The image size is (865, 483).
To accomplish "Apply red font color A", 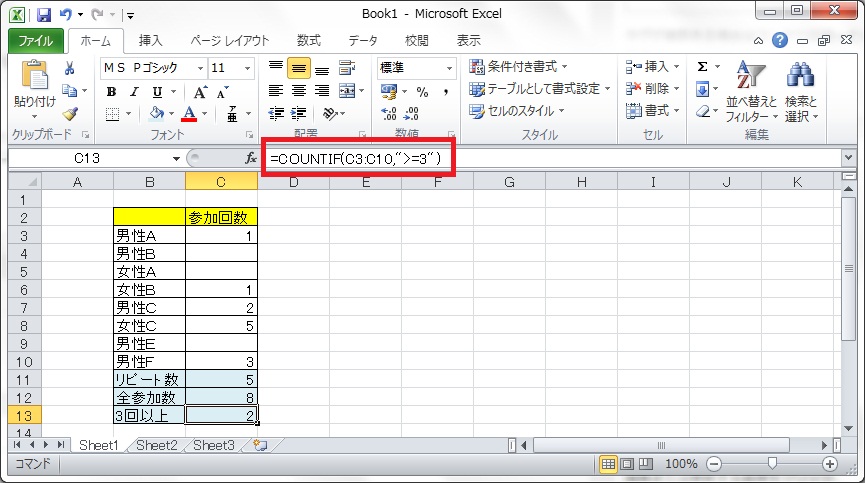I will click(189, 114).
